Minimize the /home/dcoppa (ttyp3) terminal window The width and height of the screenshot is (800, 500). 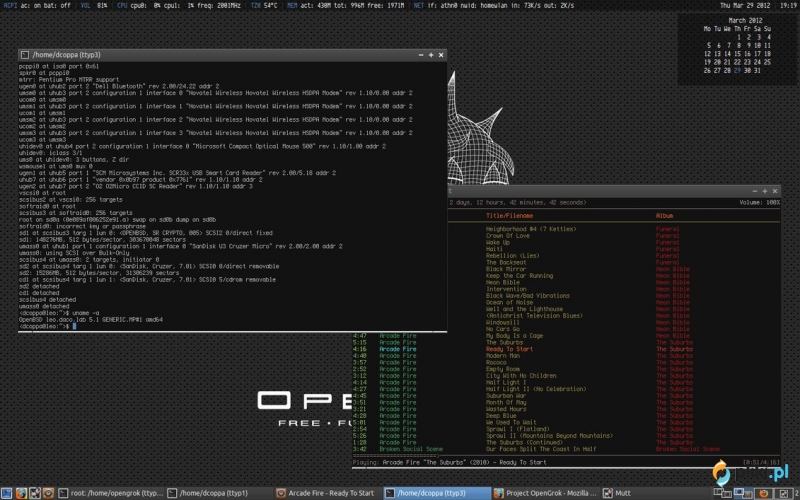(x=421, y=55)
